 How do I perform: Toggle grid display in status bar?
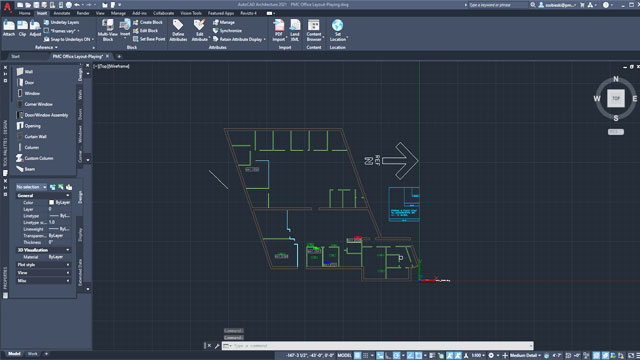pos(358,356)
